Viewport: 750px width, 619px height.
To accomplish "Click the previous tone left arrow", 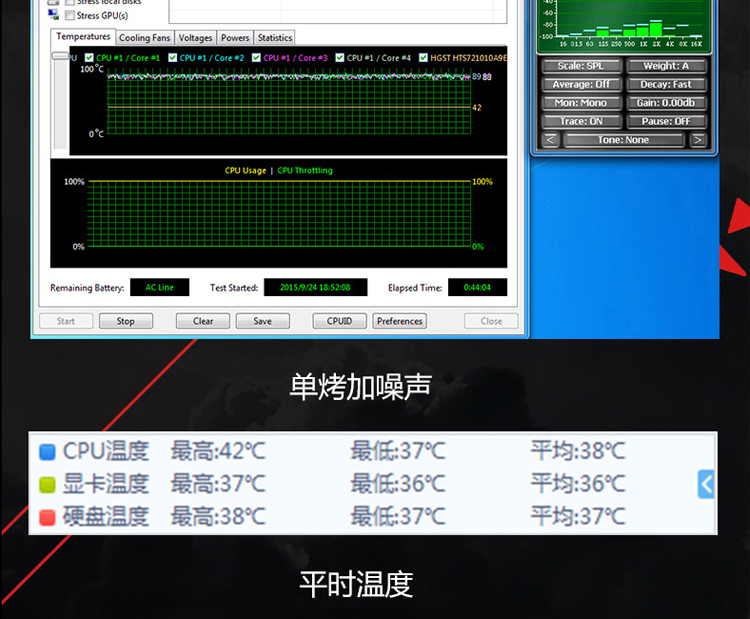I will pos(550,140).
